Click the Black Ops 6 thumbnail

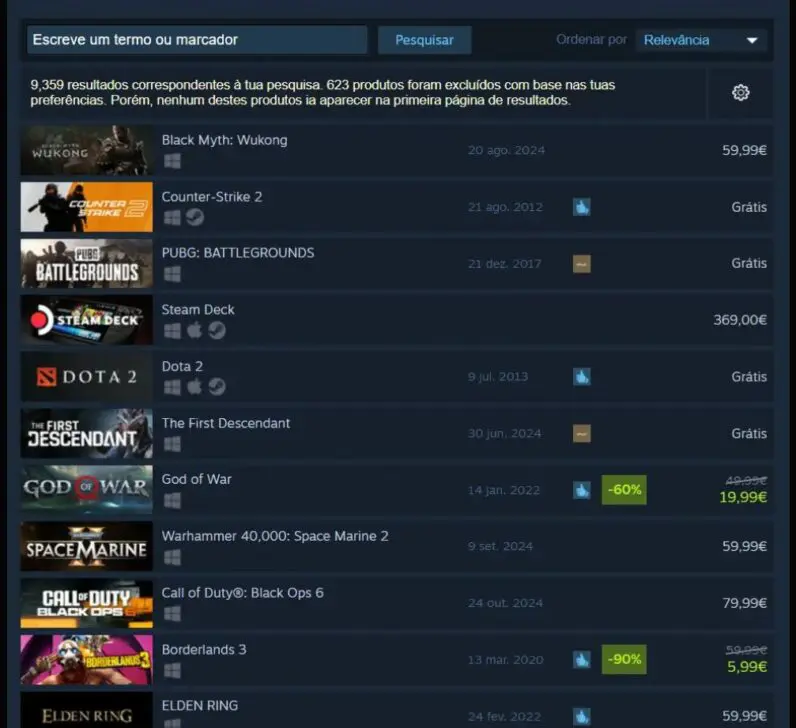pyautogui.click(x=86, y=603)
